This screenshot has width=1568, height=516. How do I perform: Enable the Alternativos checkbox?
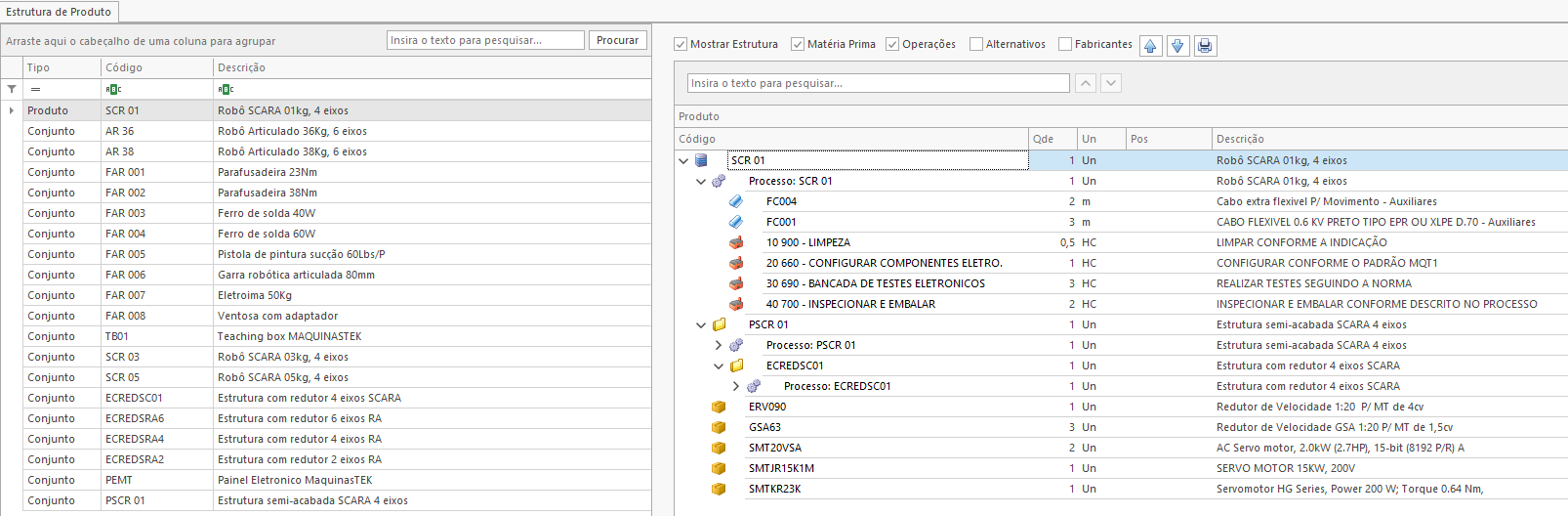[976, 44]
